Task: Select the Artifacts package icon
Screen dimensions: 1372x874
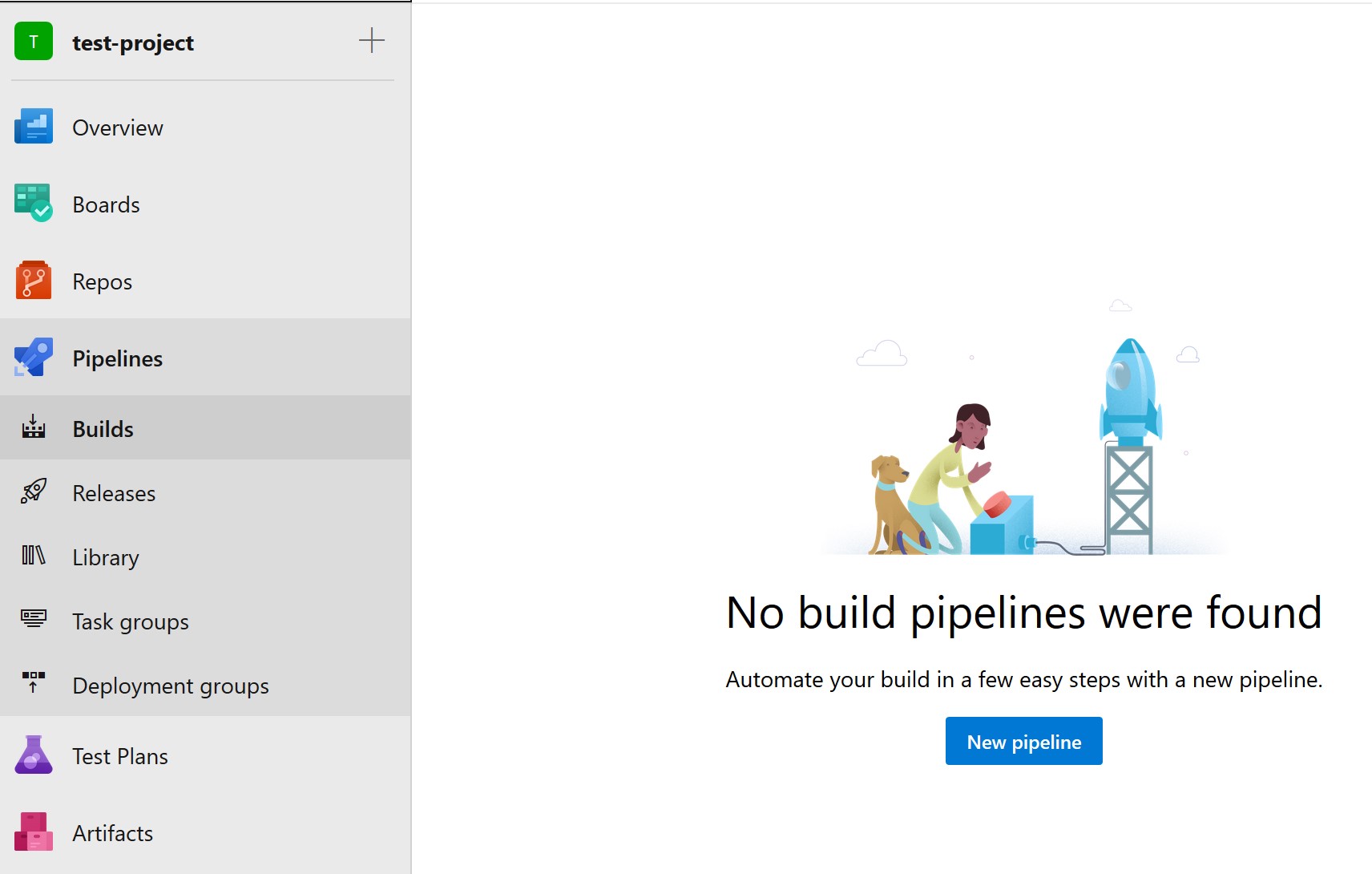Action: 32,832
